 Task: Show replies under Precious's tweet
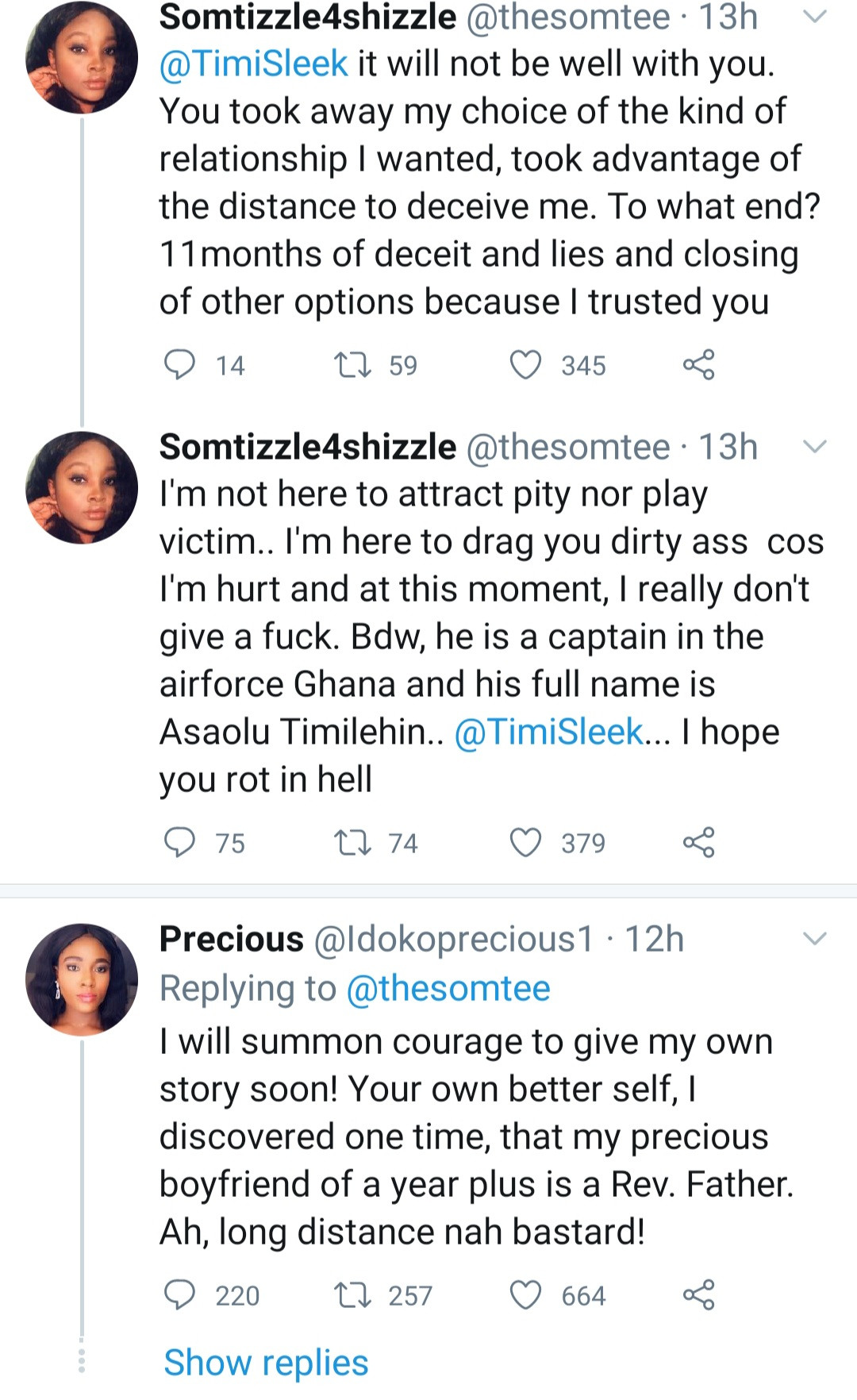click(266, 1363)
